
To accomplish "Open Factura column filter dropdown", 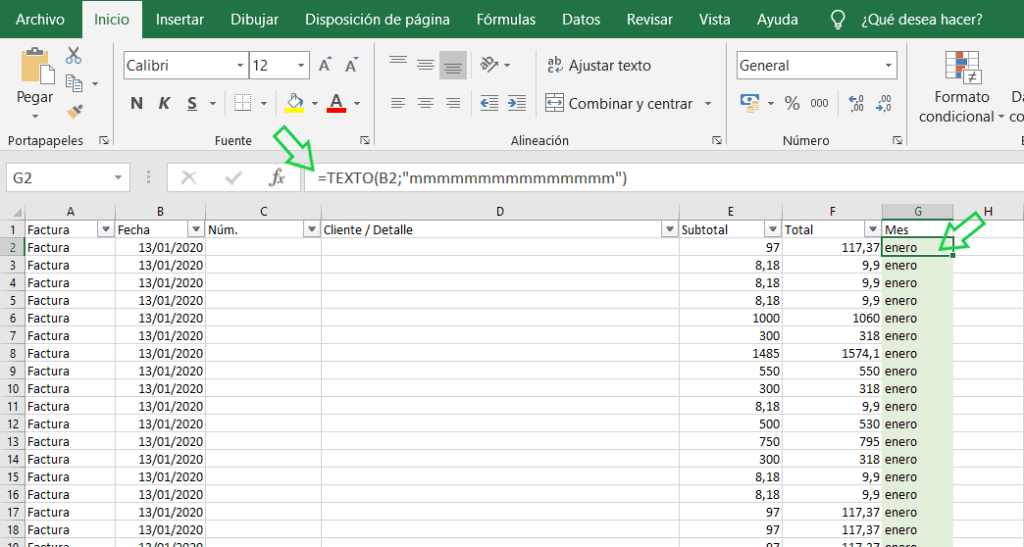I will [105, 230].
